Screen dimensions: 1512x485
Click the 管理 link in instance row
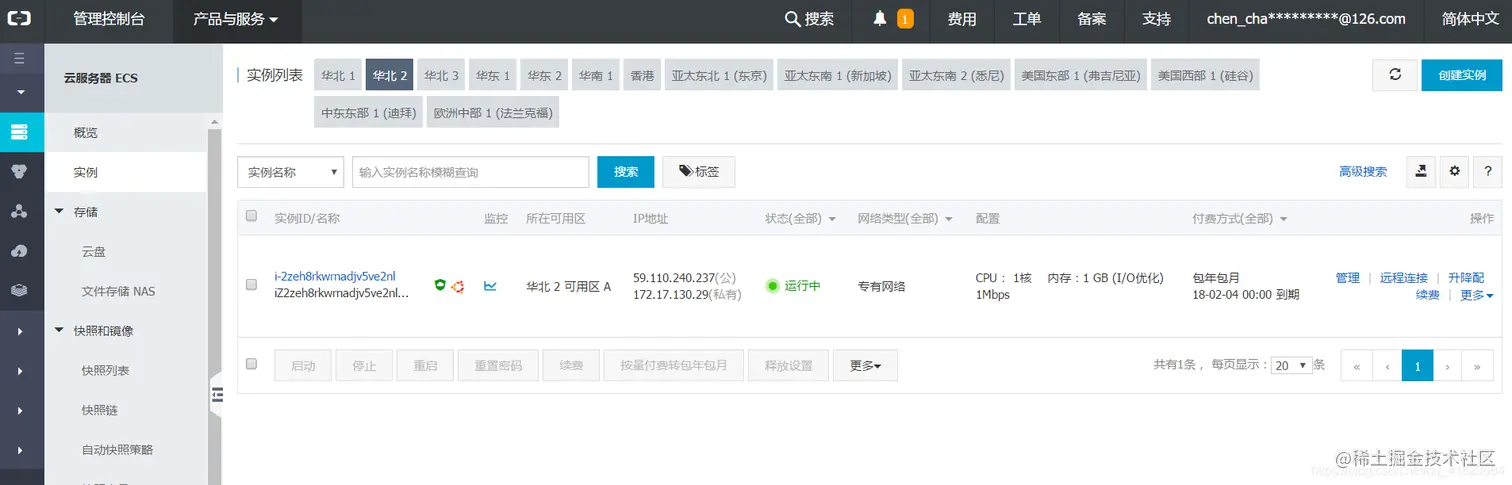coord(1347,278)
